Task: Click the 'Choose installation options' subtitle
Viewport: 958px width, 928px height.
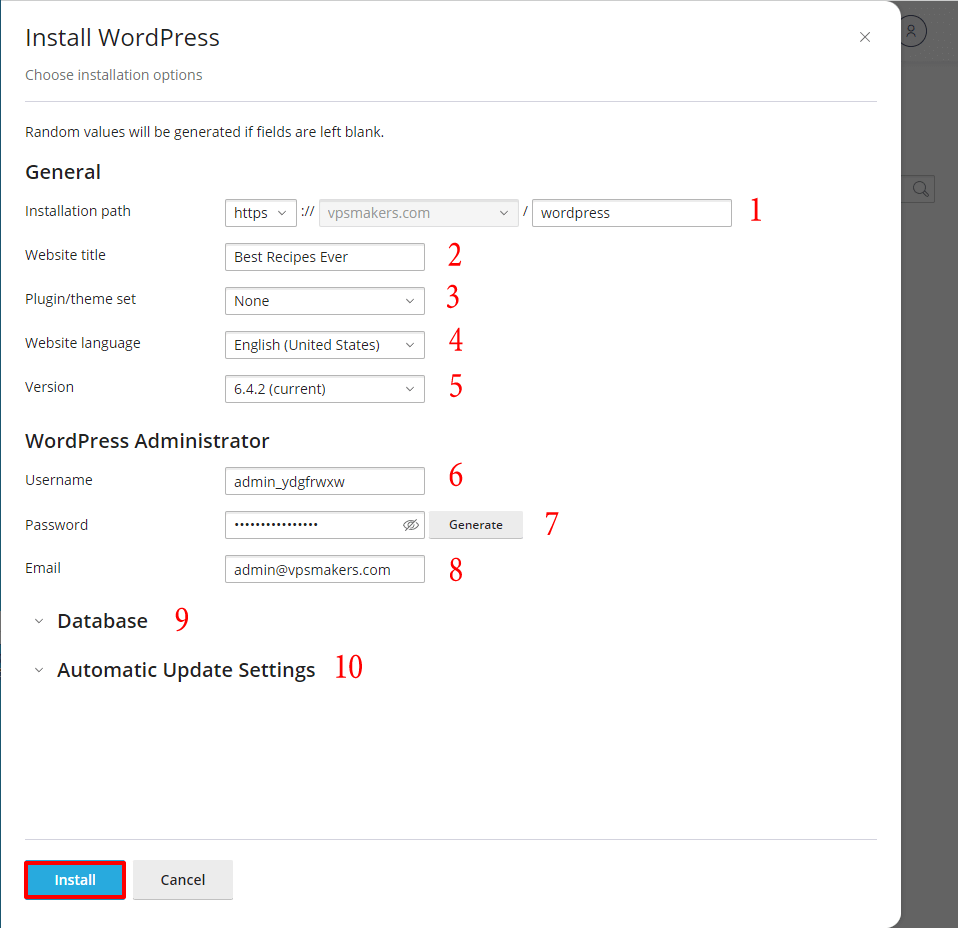Action: 114,75
